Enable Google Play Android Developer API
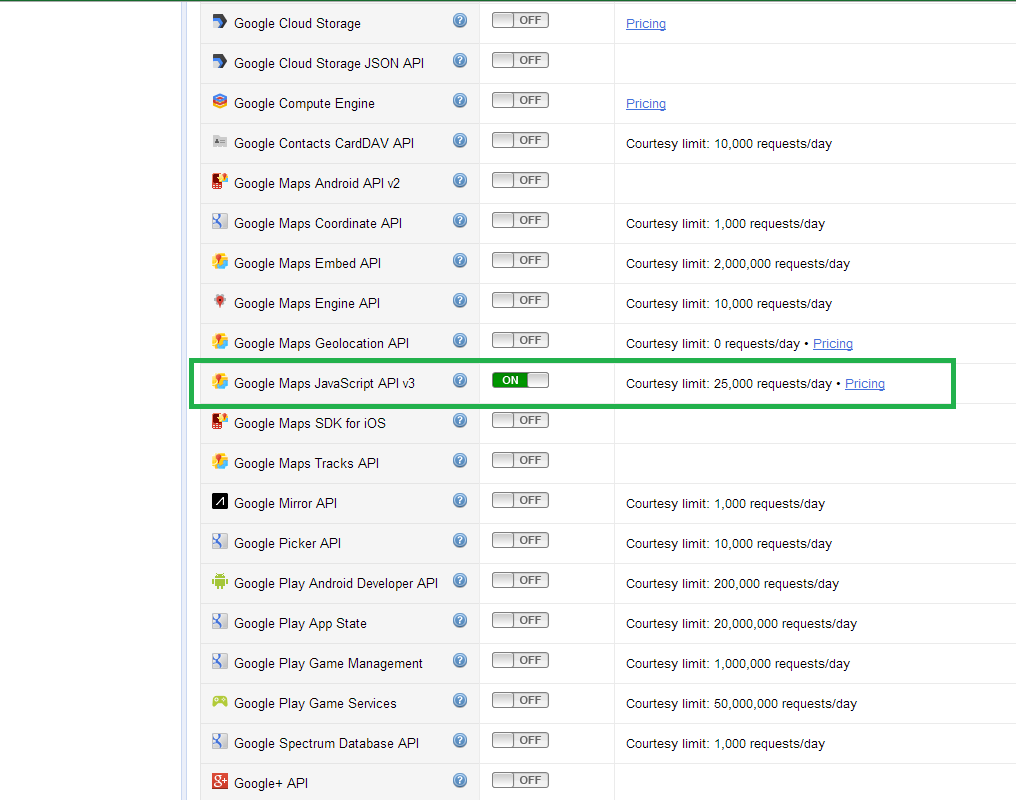Screen dimensions: 1016x800 (x=520, y=580)
